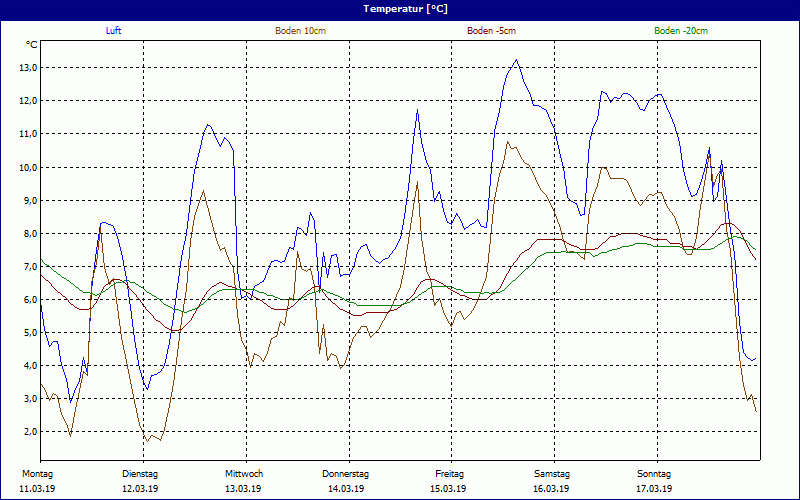
Task: Click the °C unit label on the y-axis
Action: pos(32,45)
